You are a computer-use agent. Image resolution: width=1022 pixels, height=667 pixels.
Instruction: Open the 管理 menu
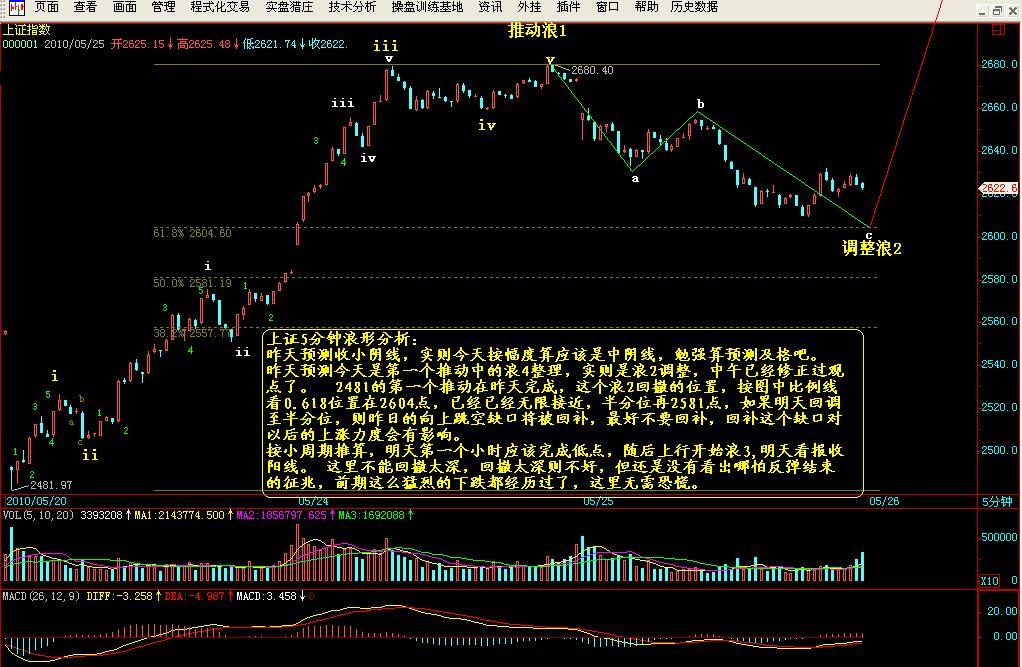pos(163,7)
